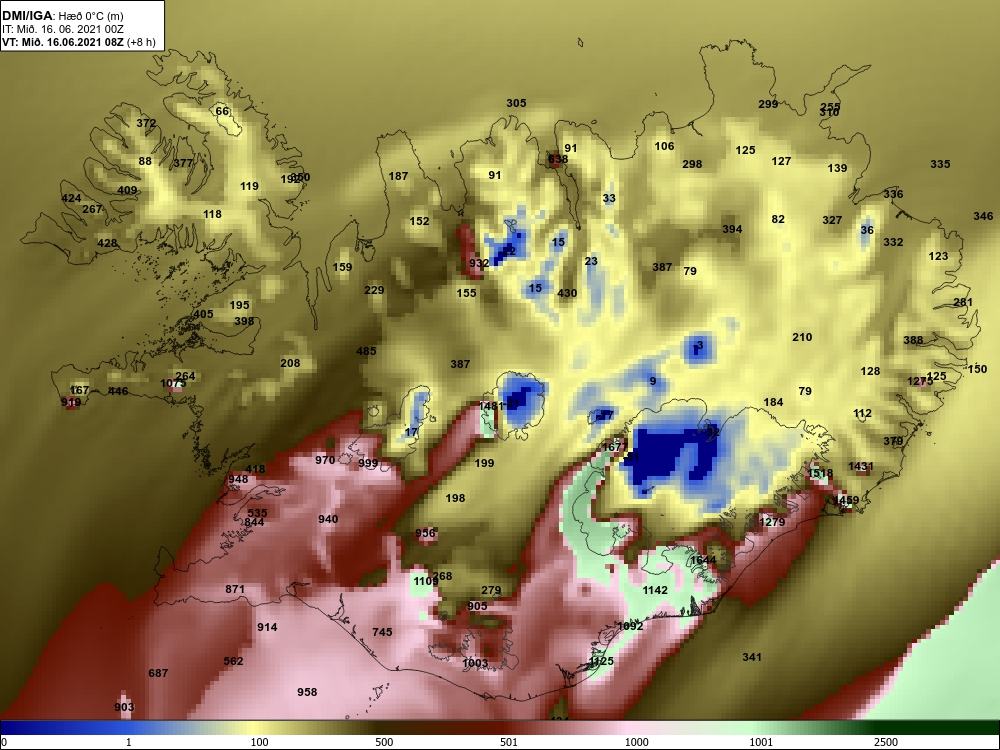The image size is (1000, 750).
Task: Click map value '932' on the red patch
Action: [479, 263]
